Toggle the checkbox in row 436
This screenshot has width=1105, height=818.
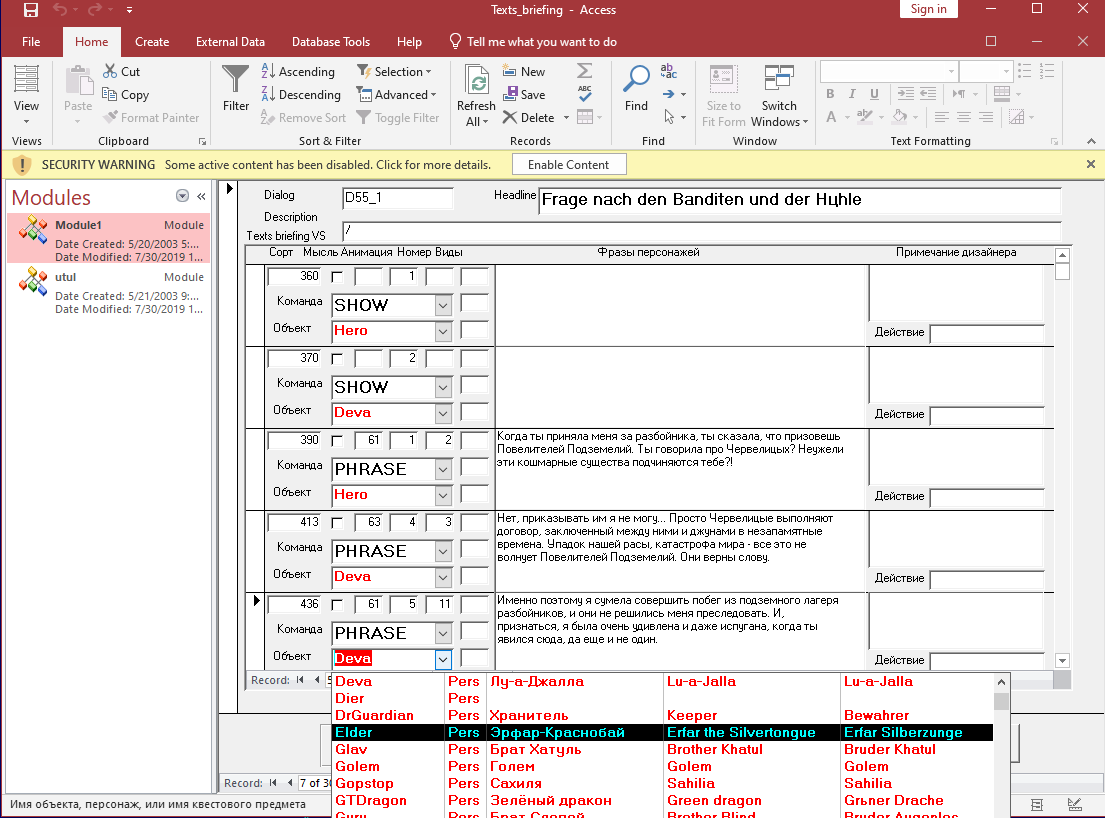pos(337,605)
